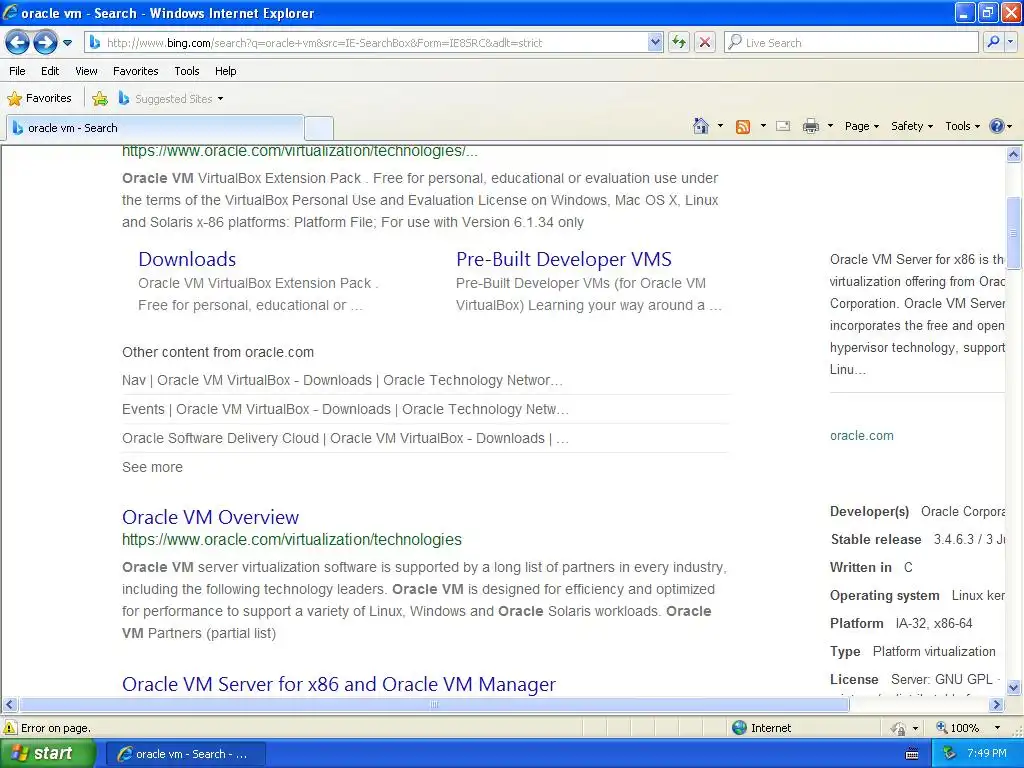Open 'Events | Oracle VM VirtualBox - Downloads' link
Screen dimensions: 1024x768
345,409
